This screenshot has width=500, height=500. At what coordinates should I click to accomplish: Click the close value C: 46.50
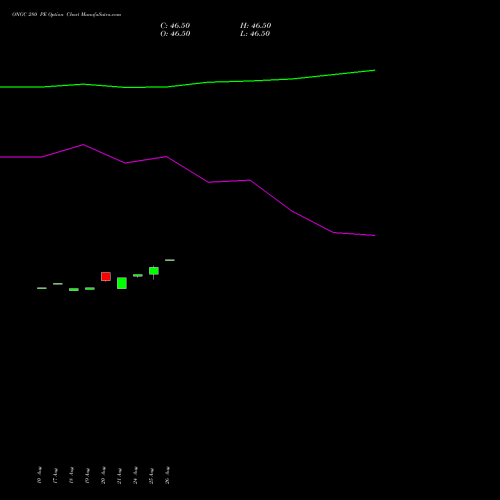click(175, 26)
